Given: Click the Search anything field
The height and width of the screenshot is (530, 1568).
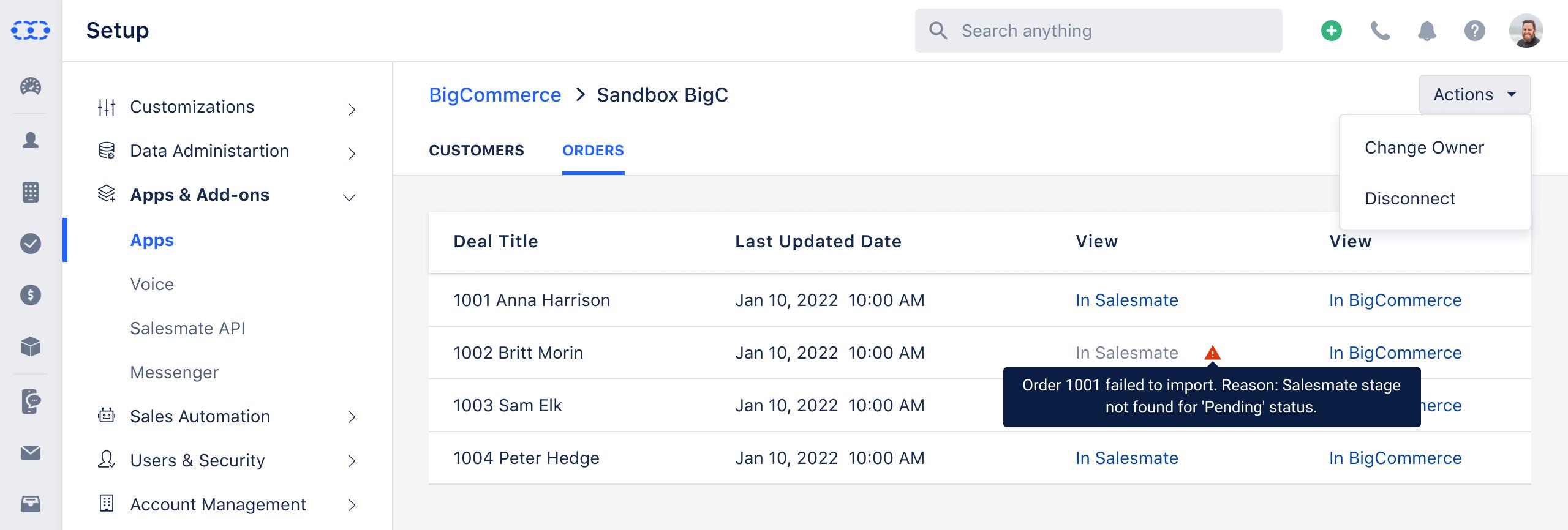Looking at the screenshot, I should [x=1098, y=31].
